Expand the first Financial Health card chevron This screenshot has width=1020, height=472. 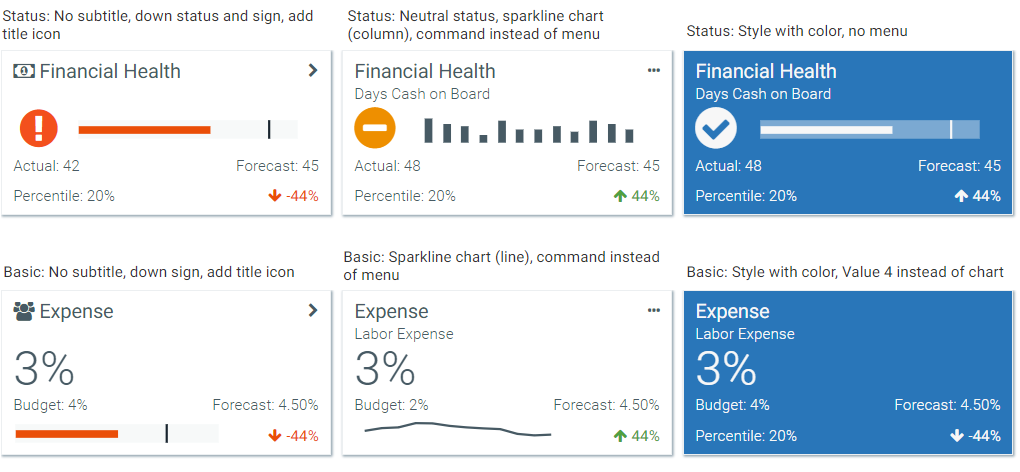click(x=313, y=70)
